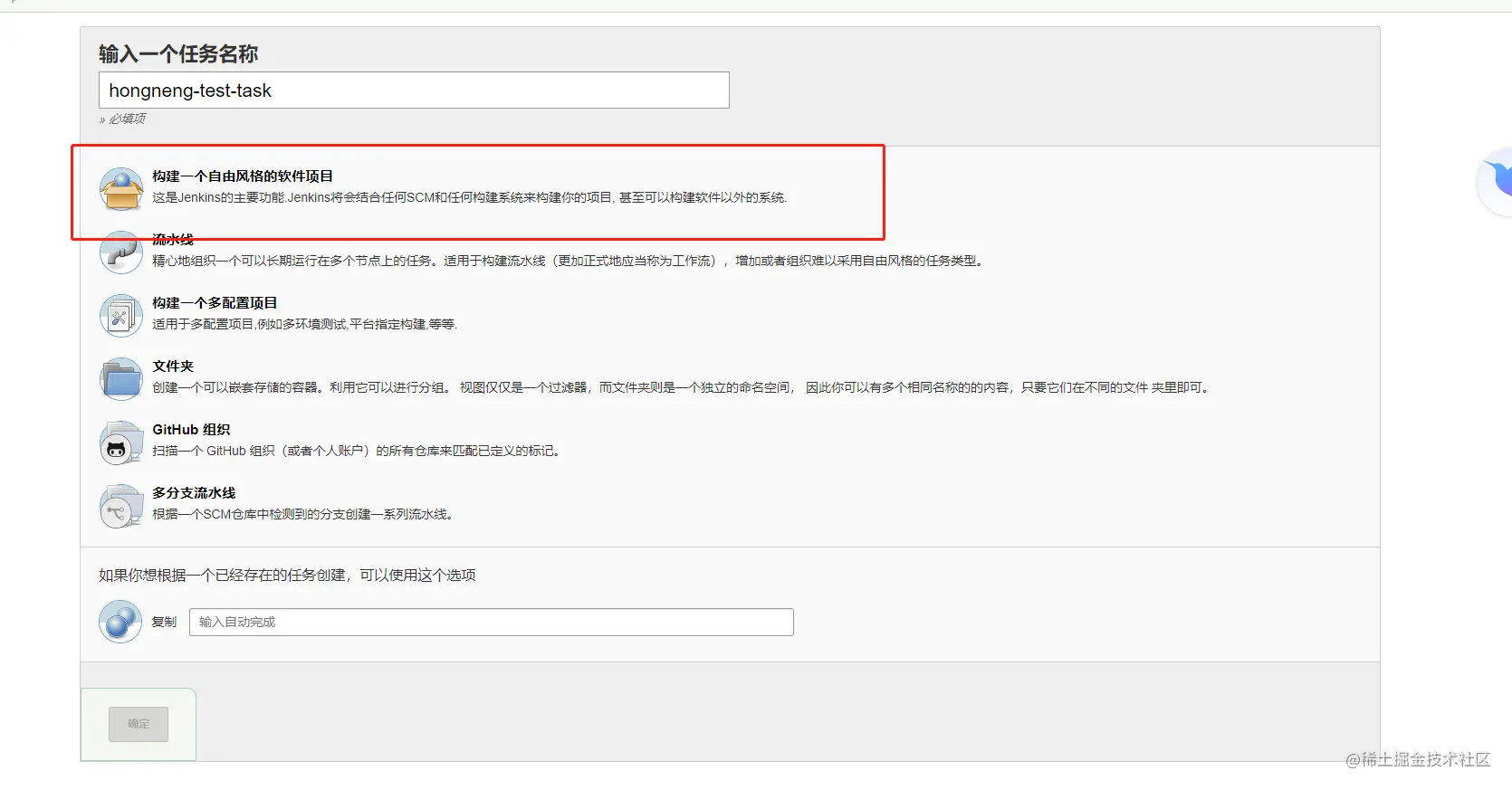Click the freestyle project description text
The height and width of the screenshot is (790, 1512).
[x=470, y=197]
